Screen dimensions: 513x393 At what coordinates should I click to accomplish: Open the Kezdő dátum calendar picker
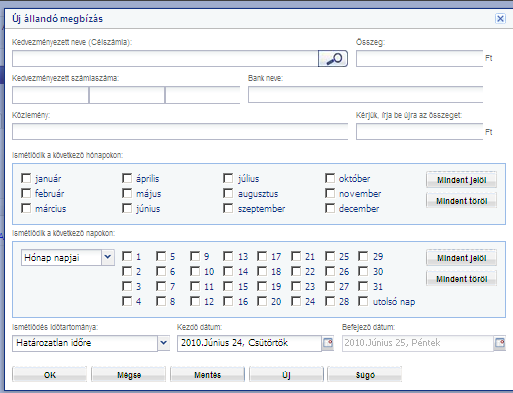[328, 343]
